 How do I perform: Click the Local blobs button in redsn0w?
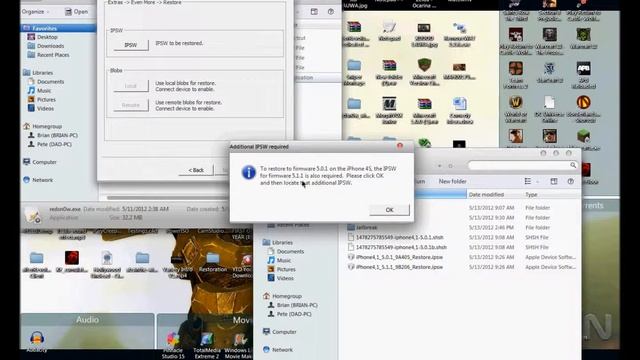click(x=131, y=86)
